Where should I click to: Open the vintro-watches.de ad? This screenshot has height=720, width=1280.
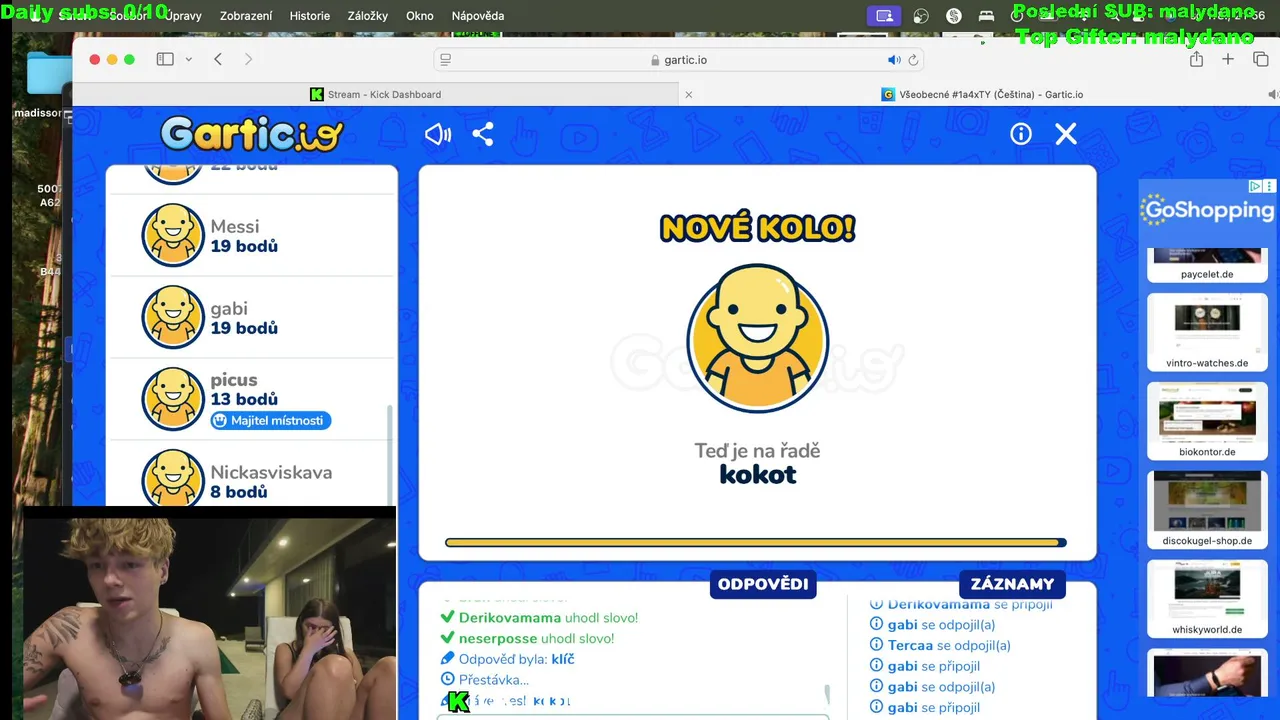1207,332
